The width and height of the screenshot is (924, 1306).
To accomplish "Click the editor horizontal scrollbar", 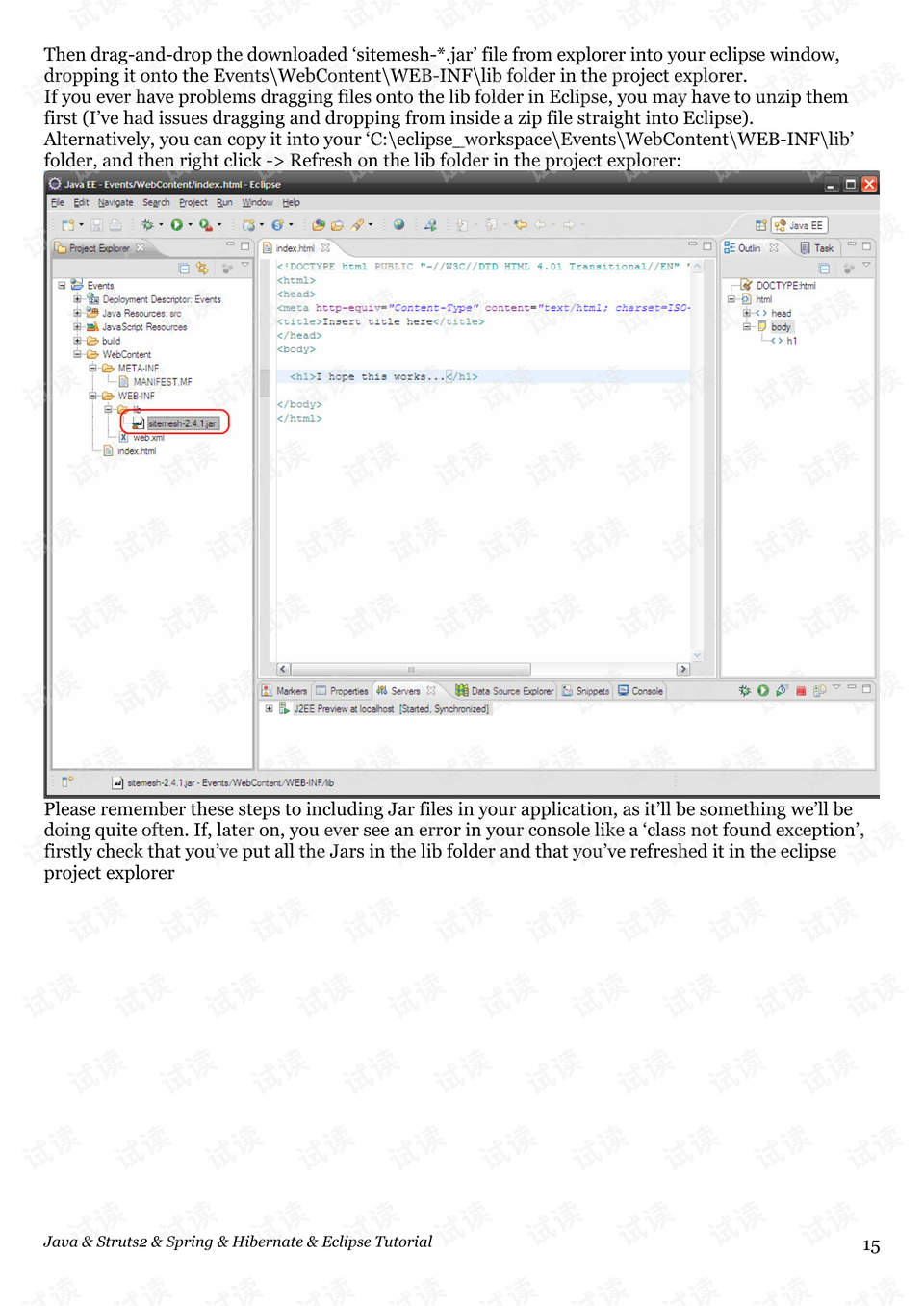I will (x=410, y=669).
